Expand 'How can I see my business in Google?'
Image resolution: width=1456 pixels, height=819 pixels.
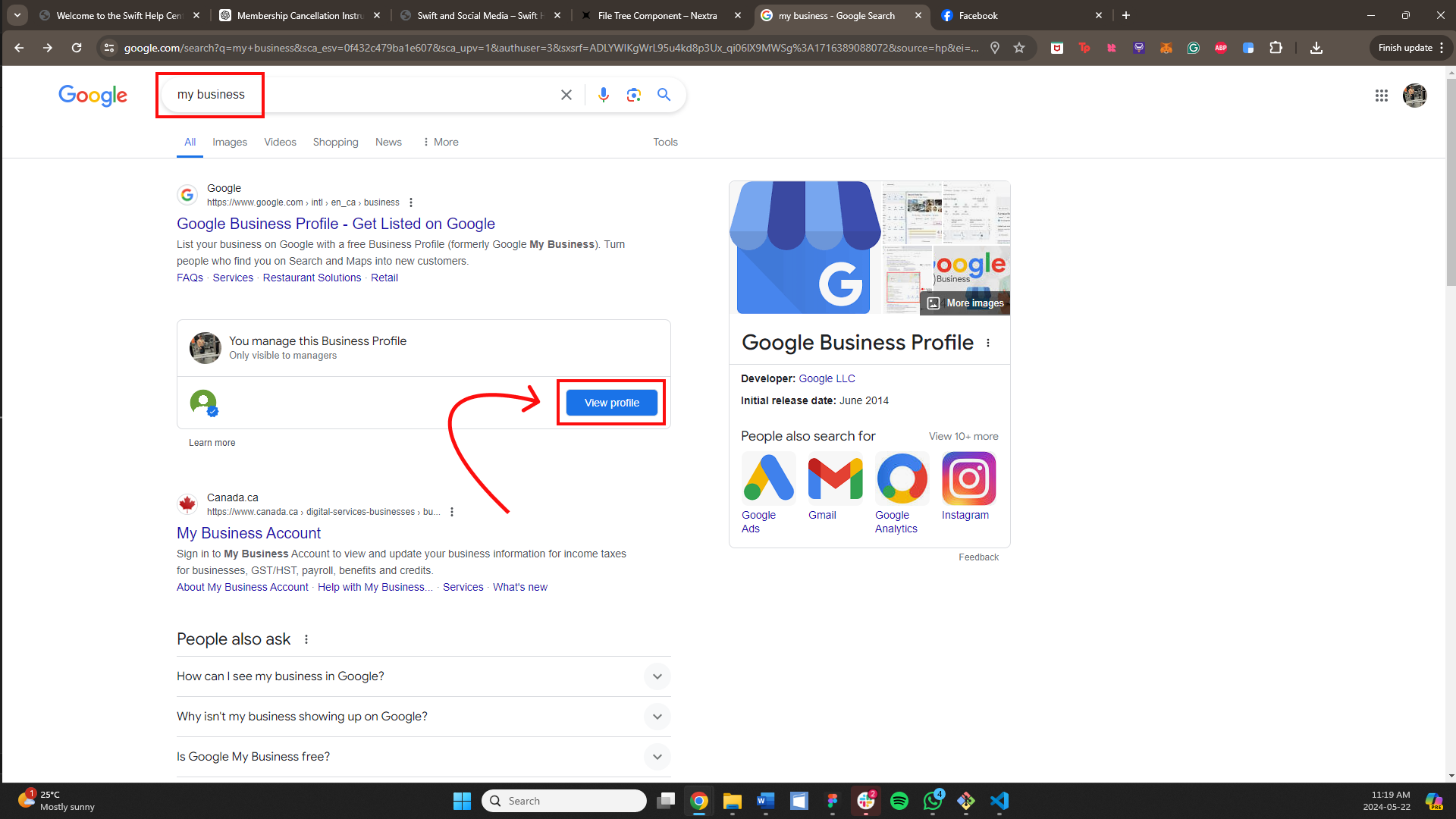coord(657,676)
